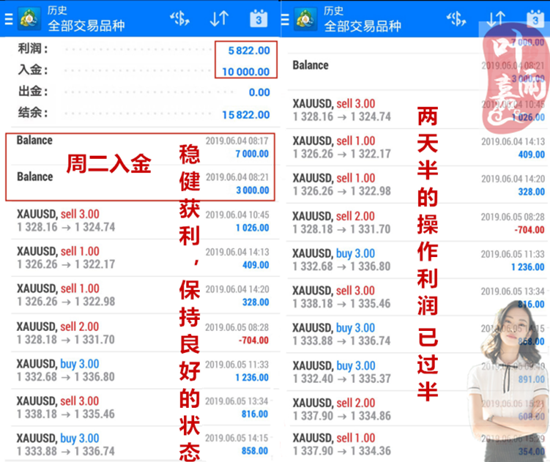The height and width of the screenshot is (462, 550).
Task: Select the 历史 heading in left panel
Action: click(x=57, y=10)
